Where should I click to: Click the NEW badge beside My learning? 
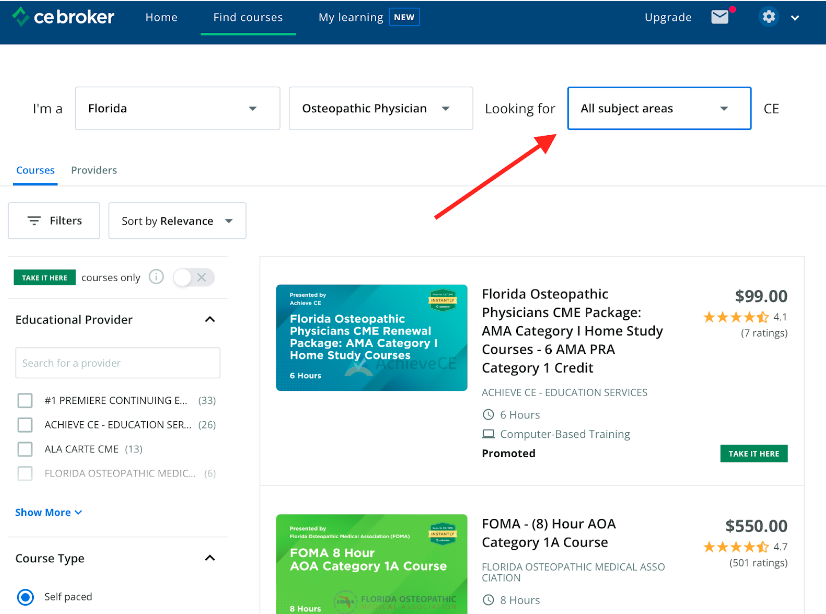[x=404, y=17]
